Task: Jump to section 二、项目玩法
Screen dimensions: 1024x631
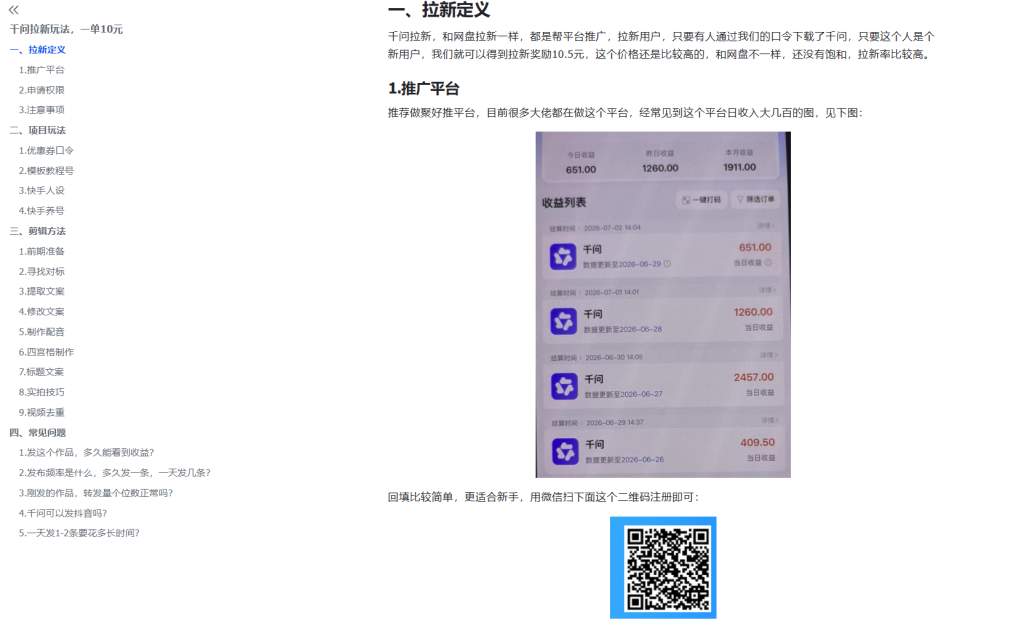Action: coord(38,131)
